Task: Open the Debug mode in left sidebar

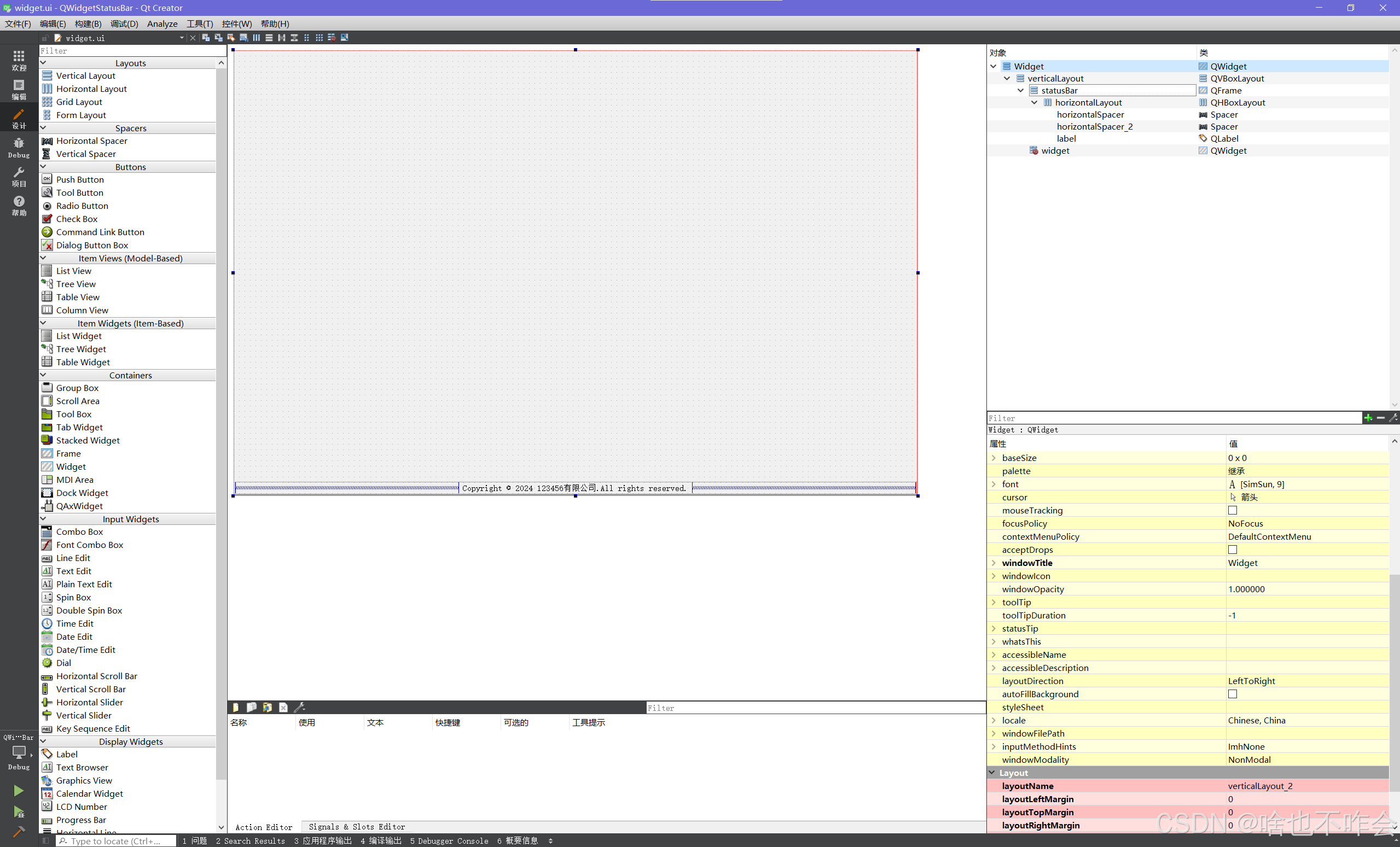Action: tap(19, 147)
